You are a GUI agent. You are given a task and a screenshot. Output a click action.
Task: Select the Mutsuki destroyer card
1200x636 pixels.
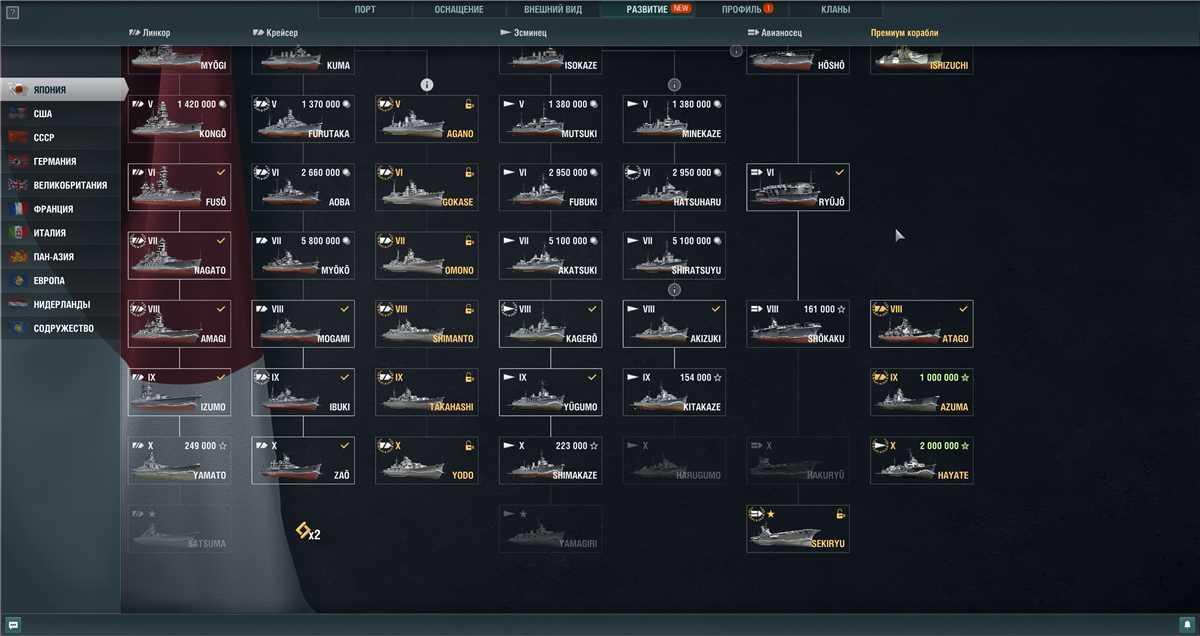pos(551,118)
